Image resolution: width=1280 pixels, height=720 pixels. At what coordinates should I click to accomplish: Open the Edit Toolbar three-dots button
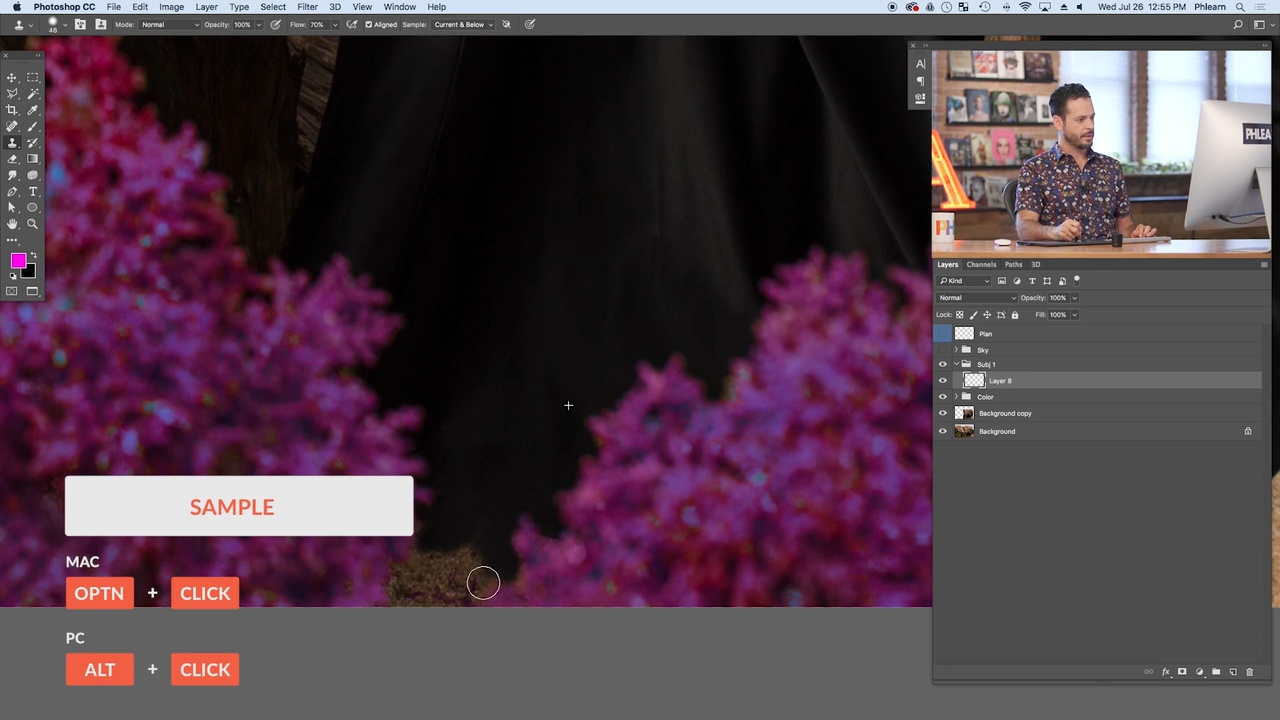pyautogui.click(x=12, y=240)
